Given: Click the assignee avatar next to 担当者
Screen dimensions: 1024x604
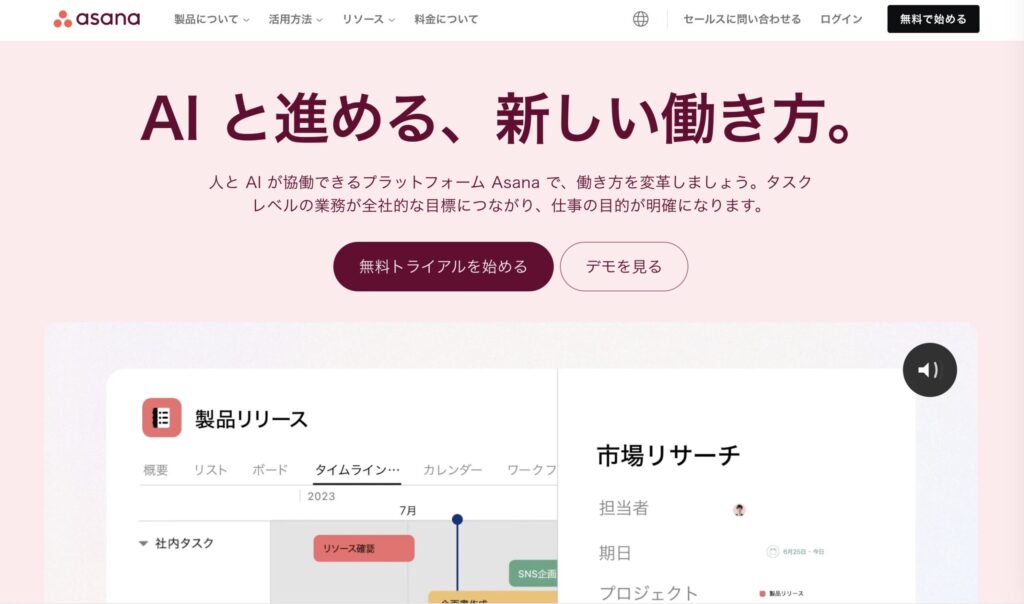Looking at the screenshot, I should coord(739,510).
